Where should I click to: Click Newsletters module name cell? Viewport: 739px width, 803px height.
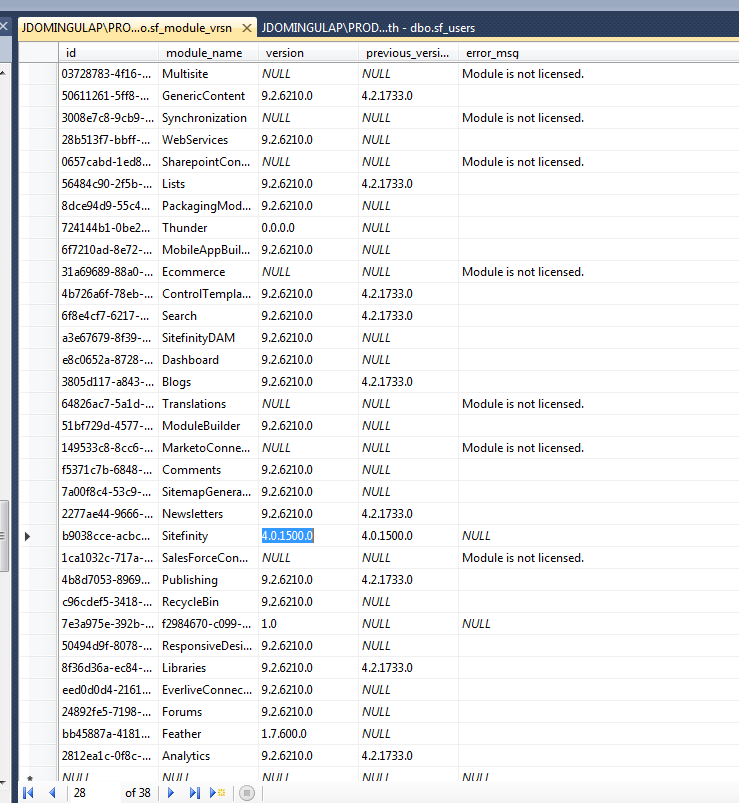coord(208,514)
